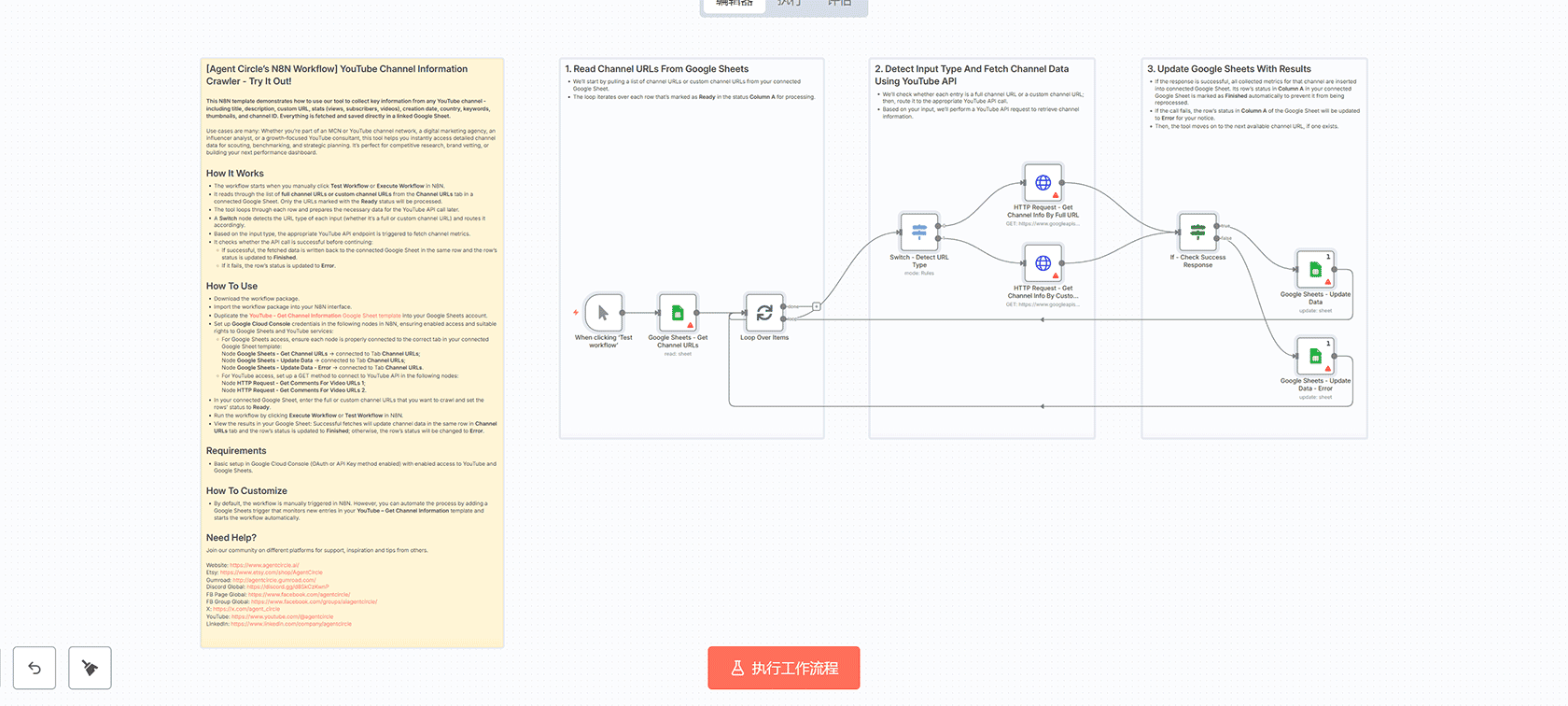Select the Google Sheets Update Data node
The height and width of the screenshot is (706, 1568).
pyautogui.click(x=1315, y=270)
